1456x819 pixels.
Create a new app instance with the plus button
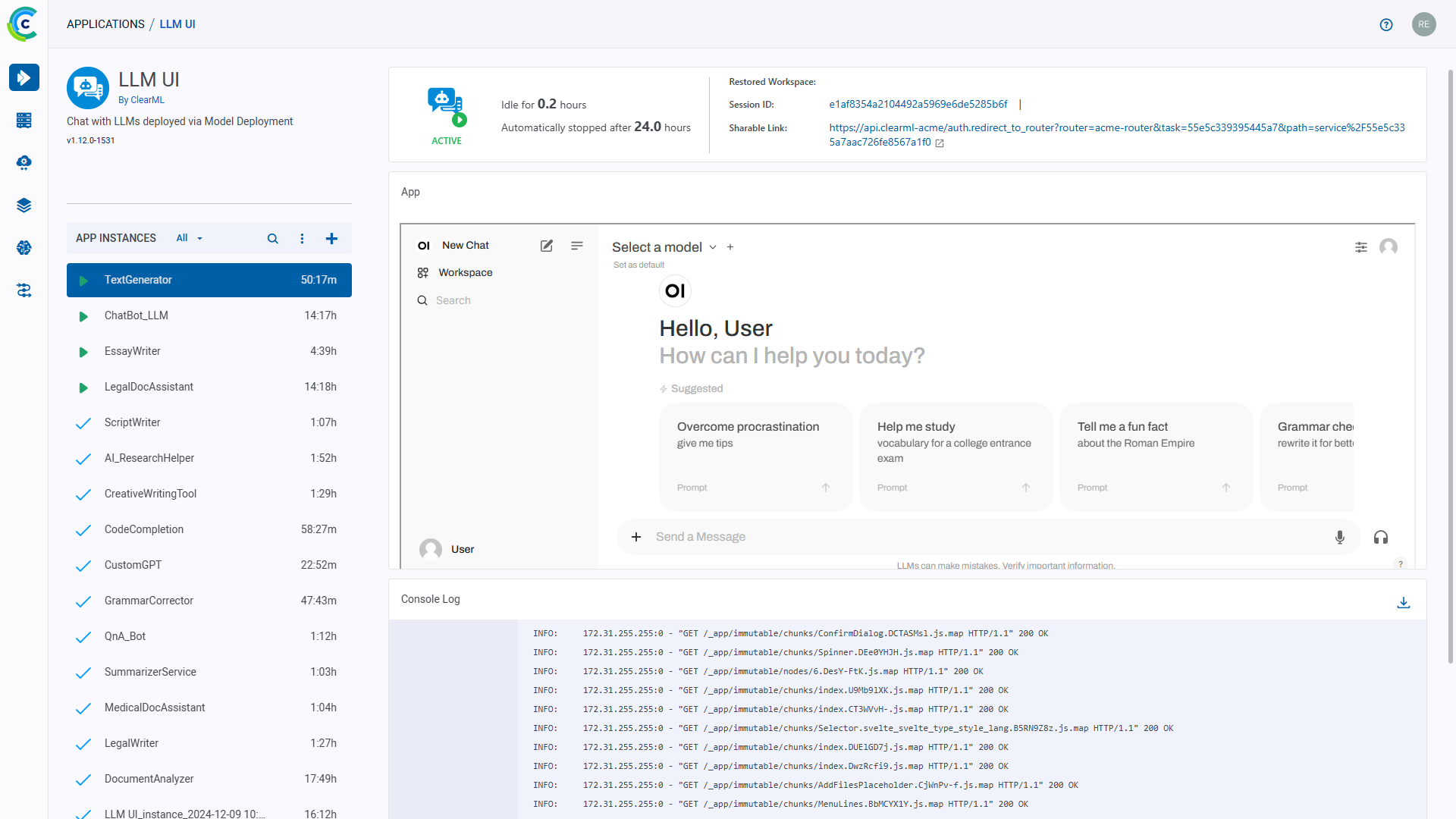[331, 238]
